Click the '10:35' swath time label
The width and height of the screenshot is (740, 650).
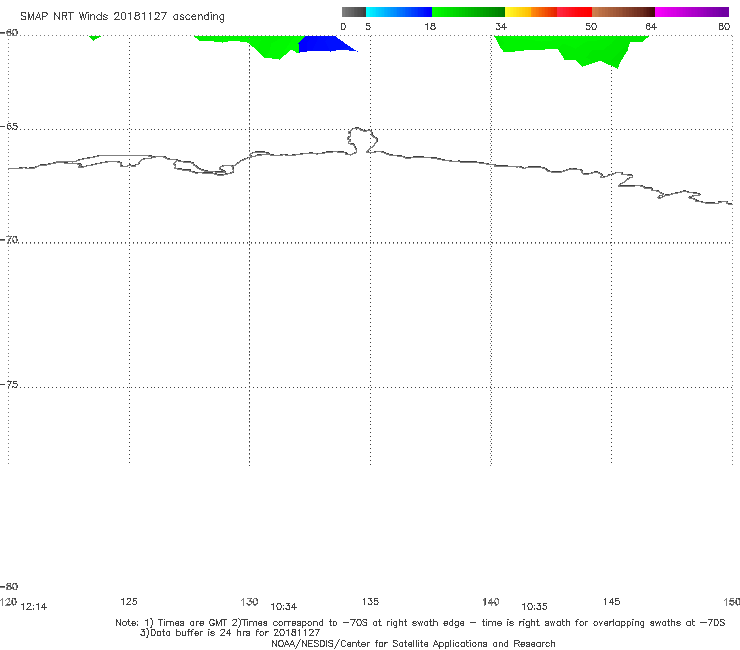click(x=534, y=607)
